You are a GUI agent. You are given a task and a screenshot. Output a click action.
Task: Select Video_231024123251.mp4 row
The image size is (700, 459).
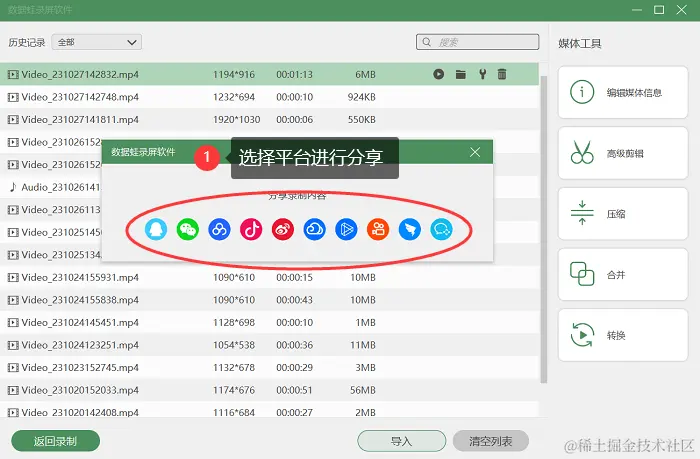pyautogui.click(x=269, y=345)
